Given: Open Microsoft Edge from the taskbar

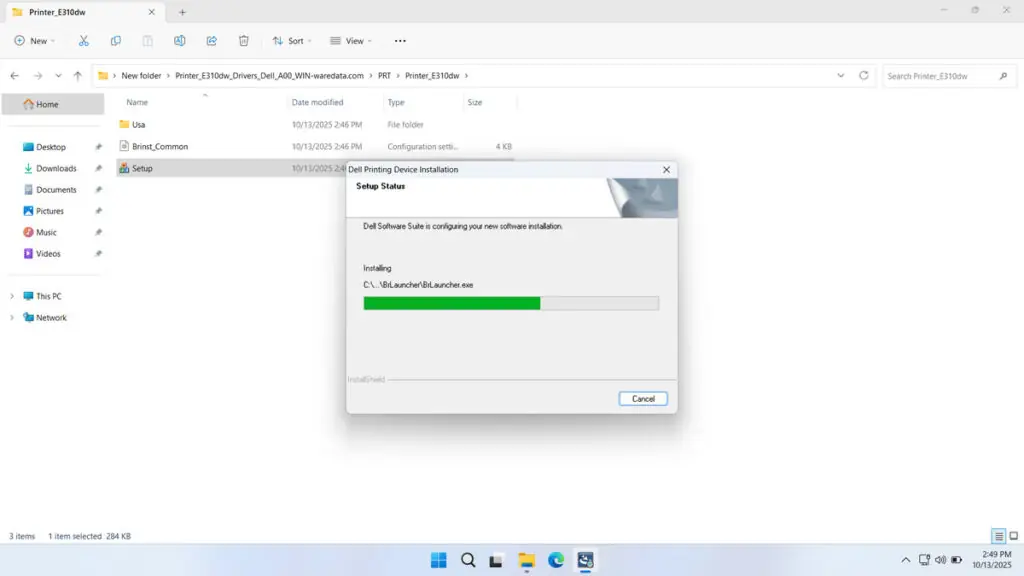Looking at the screenshot, I should coord(556,560).
